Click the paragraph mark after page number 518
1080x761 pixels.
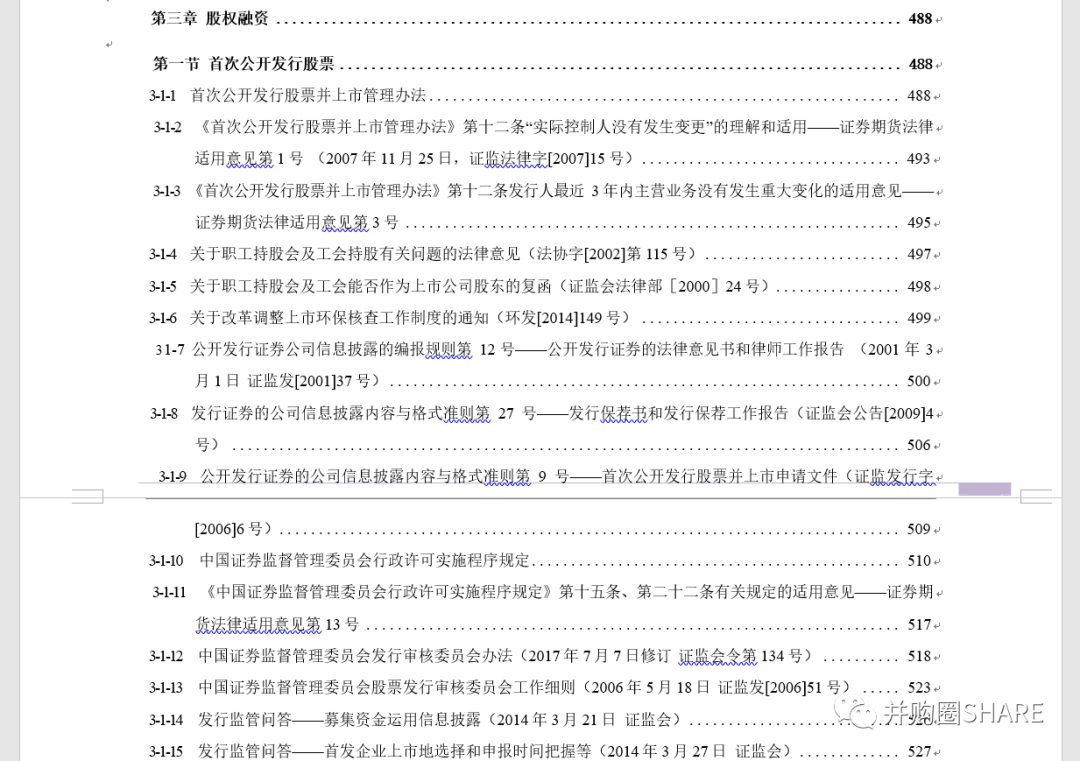936,656
